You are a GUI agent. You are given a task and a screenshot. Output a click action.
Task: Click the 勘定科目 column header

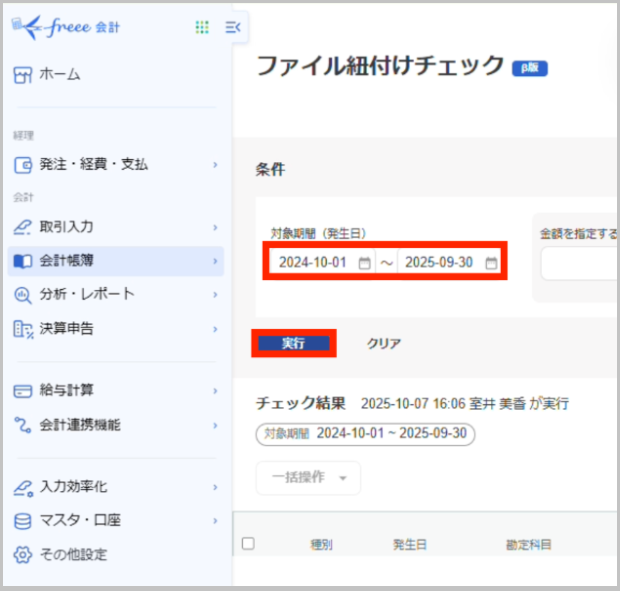pyautogui.click(x=529, y=545)
